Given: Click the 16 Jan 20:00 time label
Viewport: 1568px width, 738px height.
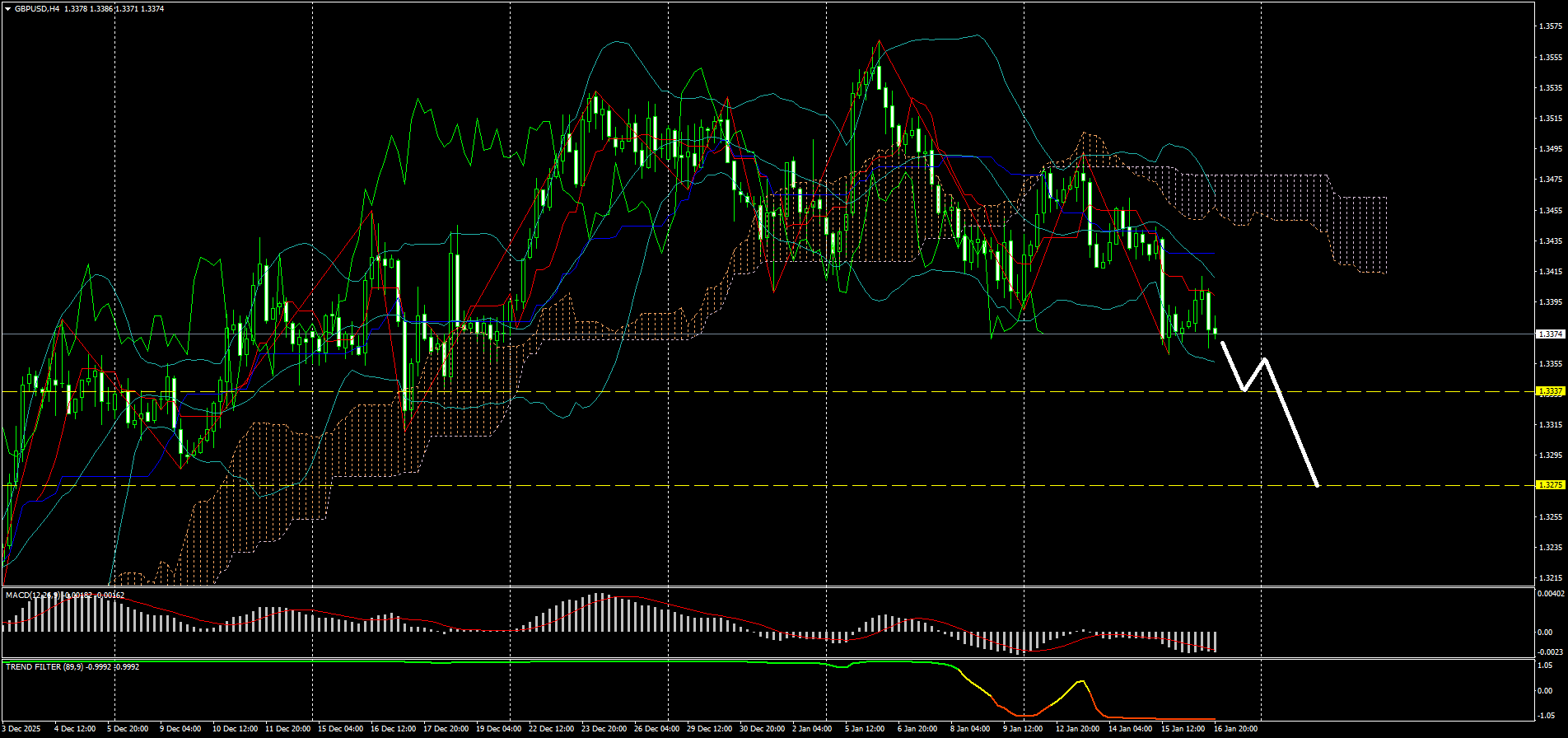Looking at the screenshot, I should pyautogui.click(x=1235, y=729).
